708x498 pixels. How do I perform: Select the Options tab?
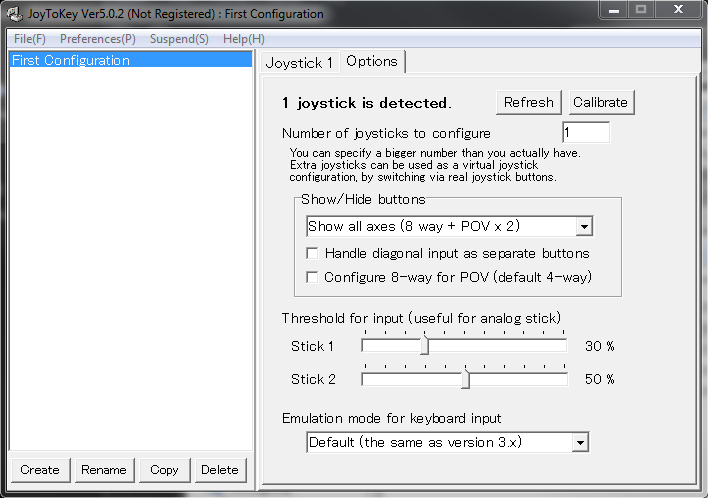(372, 61)
